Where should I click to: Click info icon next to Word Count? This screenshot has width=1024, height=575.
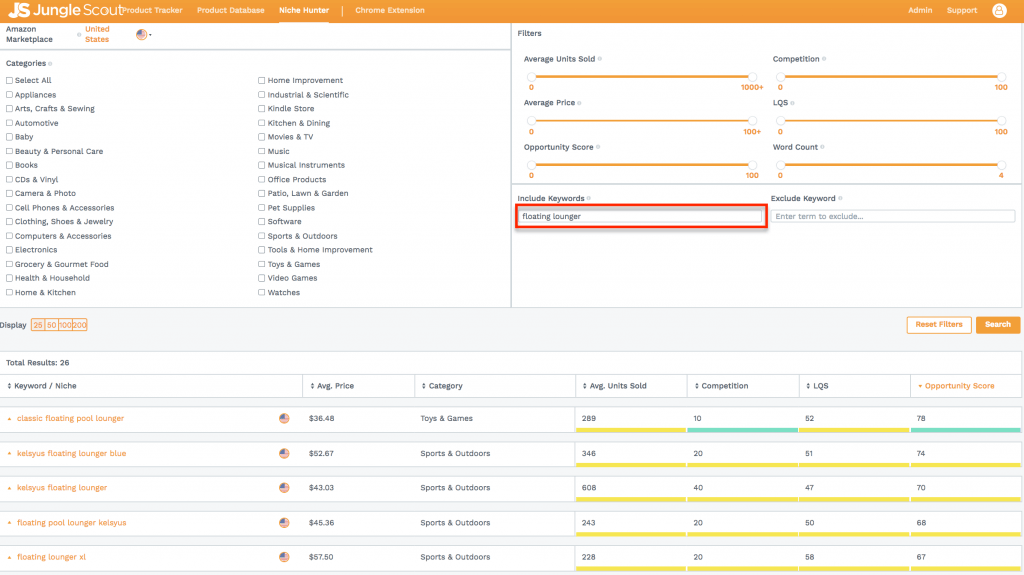[822, 147]
